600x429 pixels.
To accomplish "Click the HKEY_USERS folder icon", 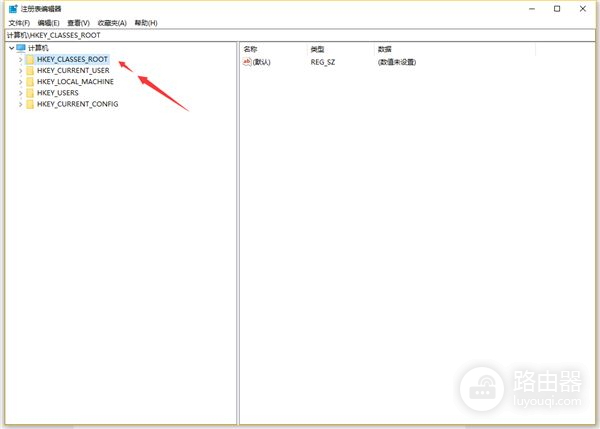I will 30,93.
